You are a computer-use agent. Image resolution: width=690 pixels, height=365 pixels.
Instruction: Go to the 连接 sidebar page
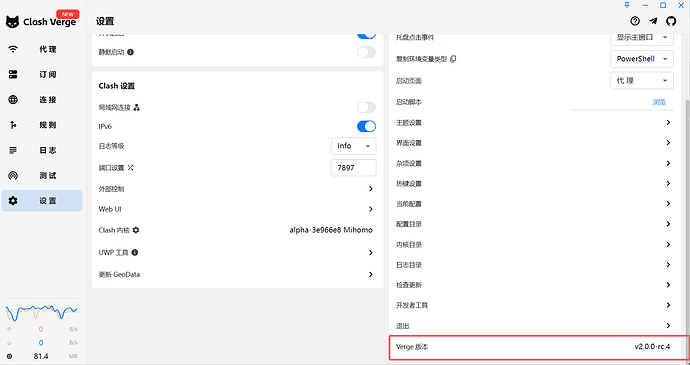42,100
